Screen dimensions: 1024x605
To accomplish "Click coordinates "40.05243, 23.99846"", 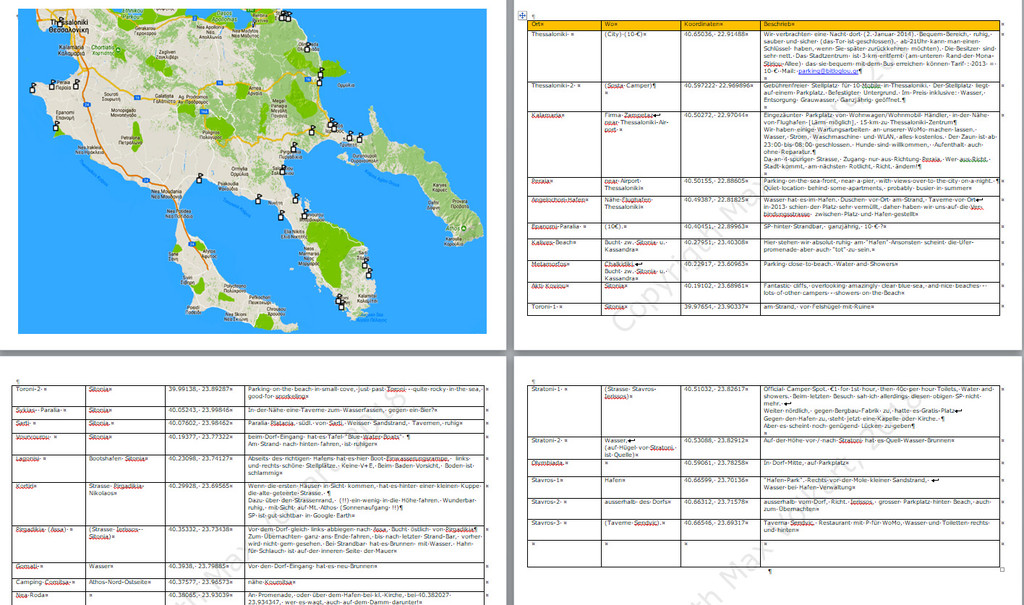I will 200,410.
